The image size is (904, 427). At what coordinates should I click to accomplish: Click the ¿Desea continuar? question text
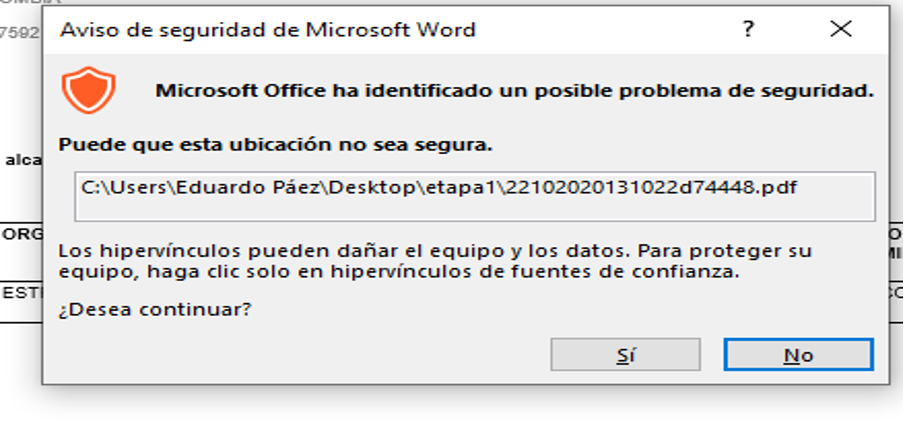coord(155,310)
